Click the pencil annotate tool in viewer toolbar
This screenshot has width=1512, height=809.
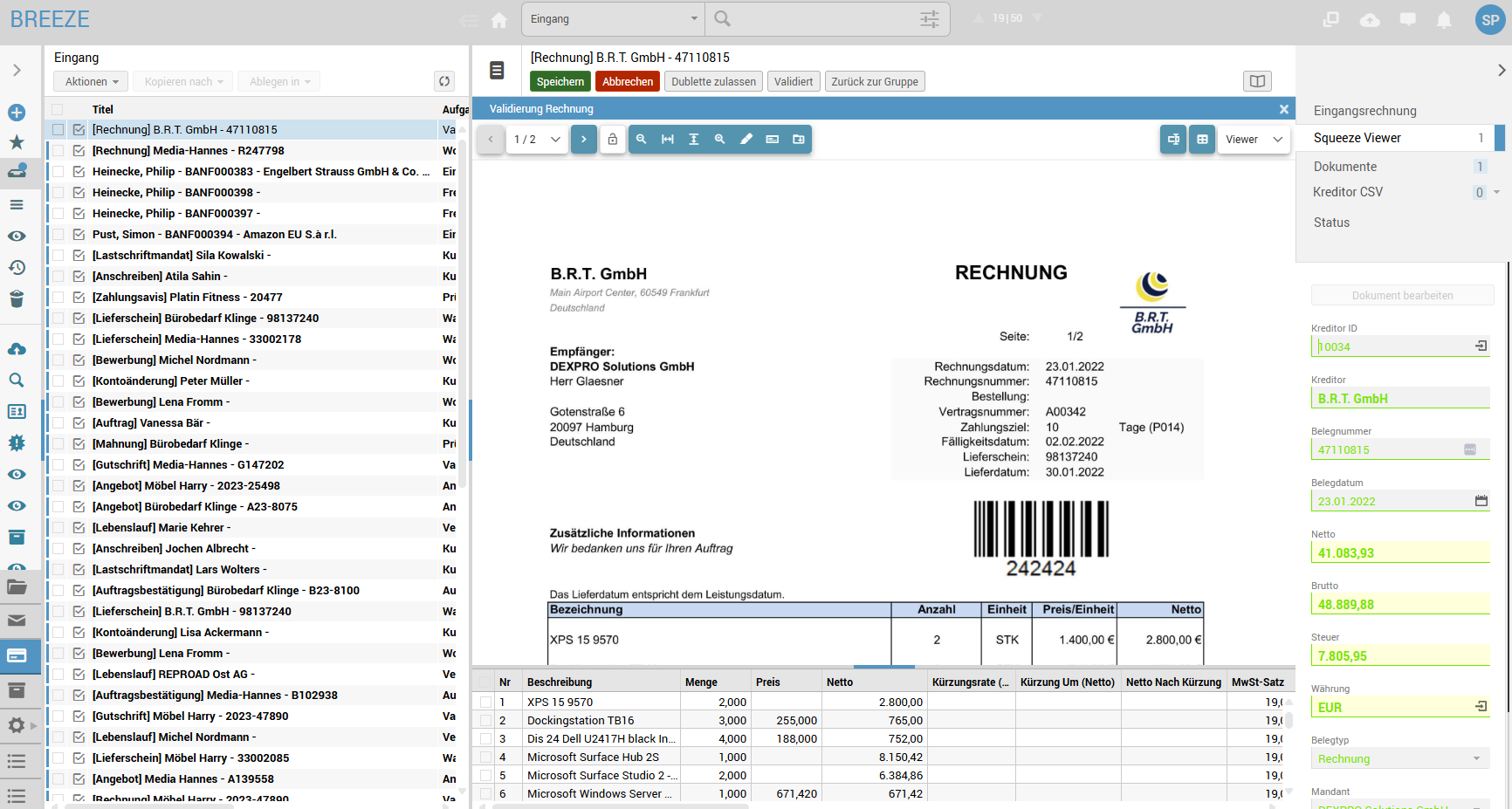(746, 140)
